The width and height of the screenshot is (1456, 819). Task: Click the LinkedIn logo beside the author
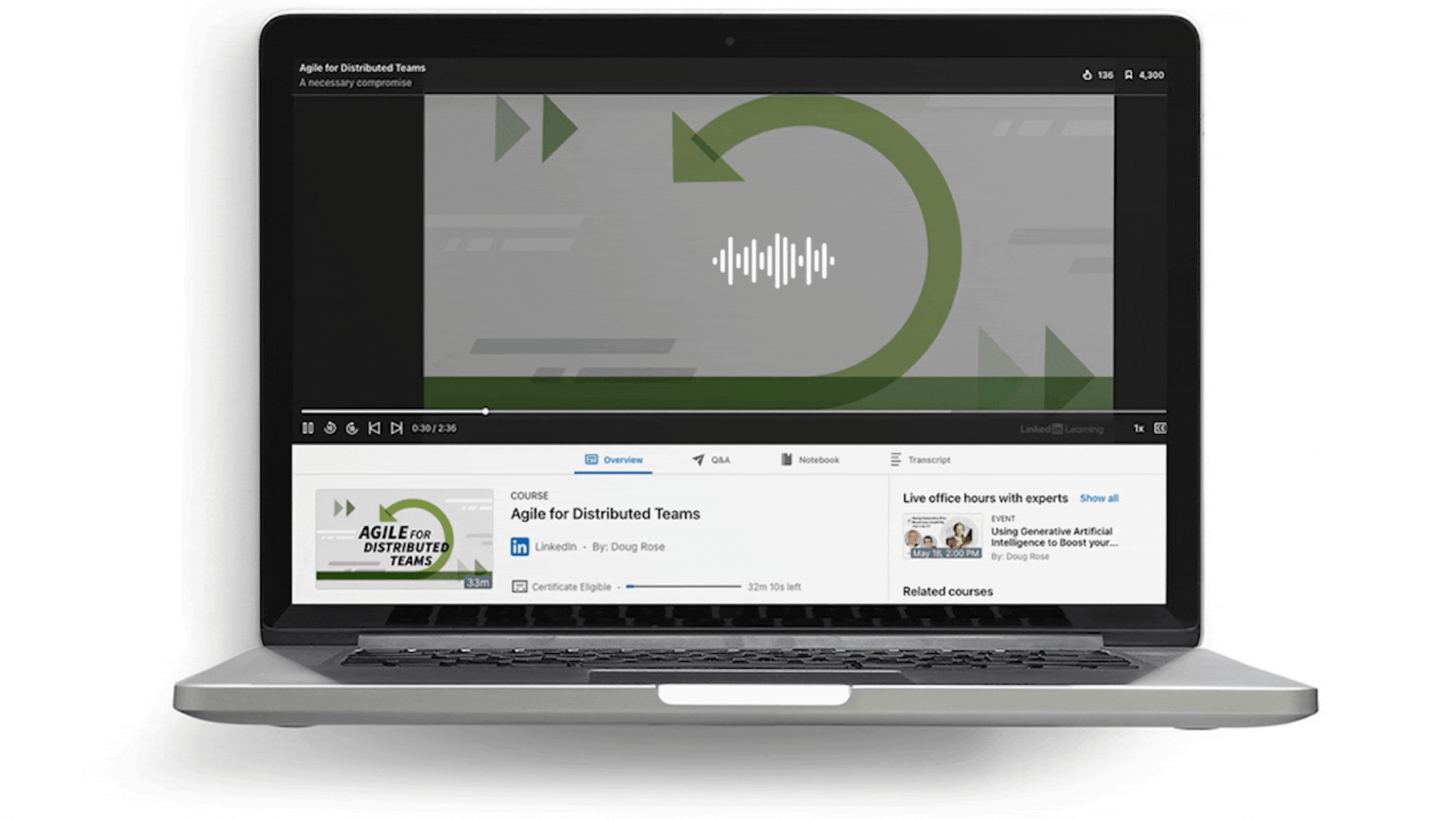pos(519,547)
